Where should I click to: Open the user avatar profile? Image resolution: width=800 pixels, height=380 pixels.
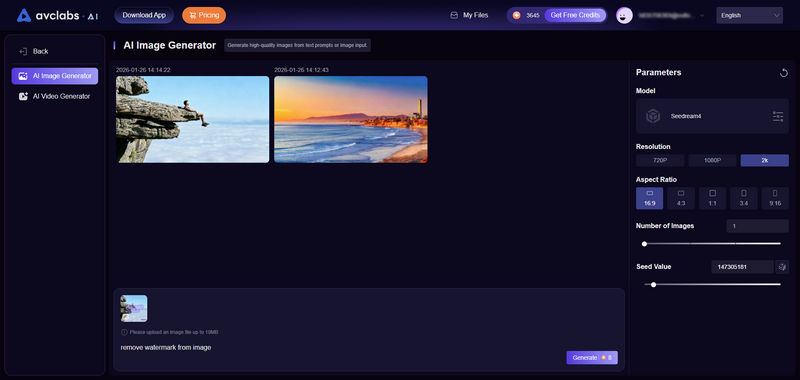tap(624, 15)
